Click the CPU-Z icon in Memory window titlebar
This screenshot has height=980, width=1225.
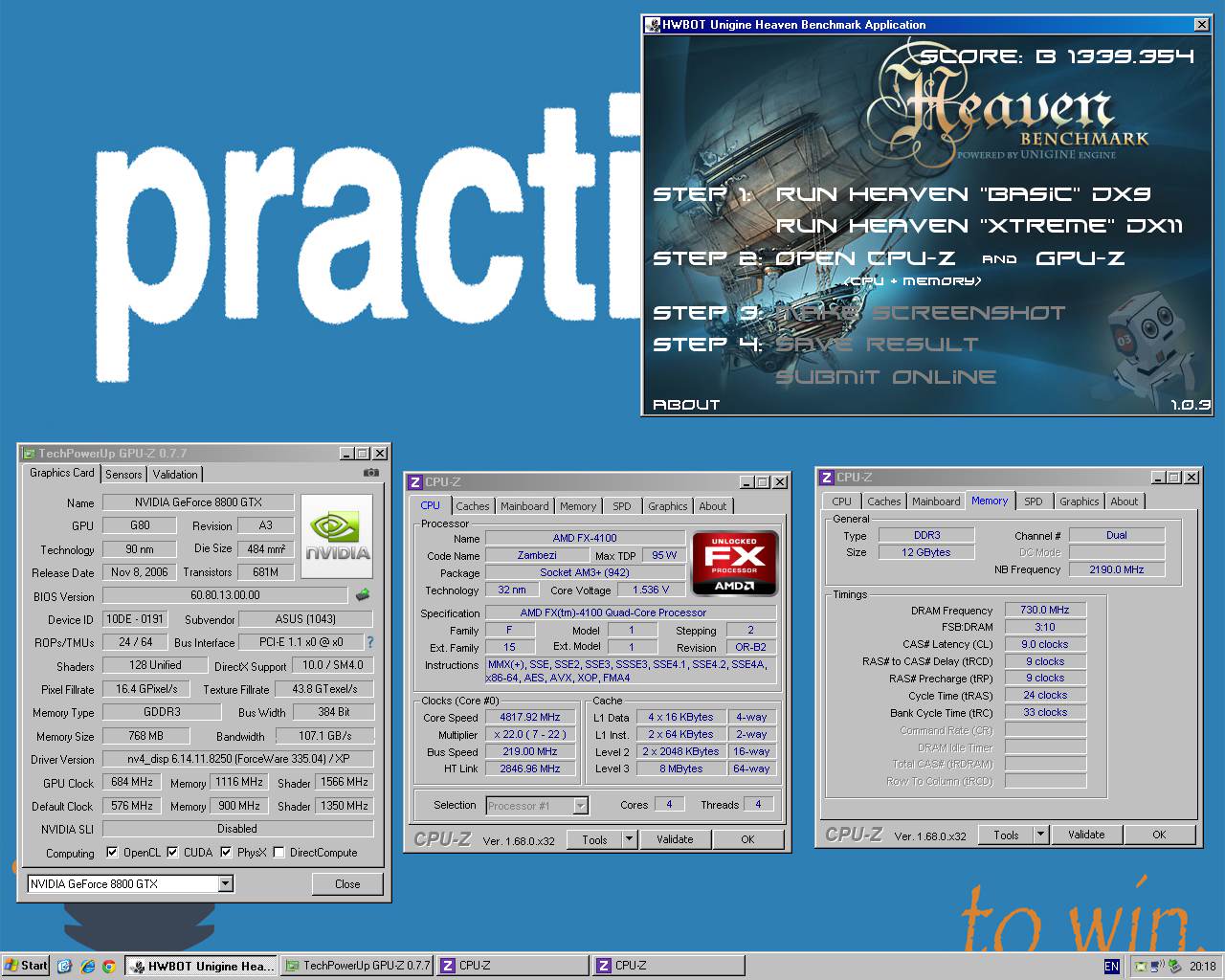coord(827,478)
